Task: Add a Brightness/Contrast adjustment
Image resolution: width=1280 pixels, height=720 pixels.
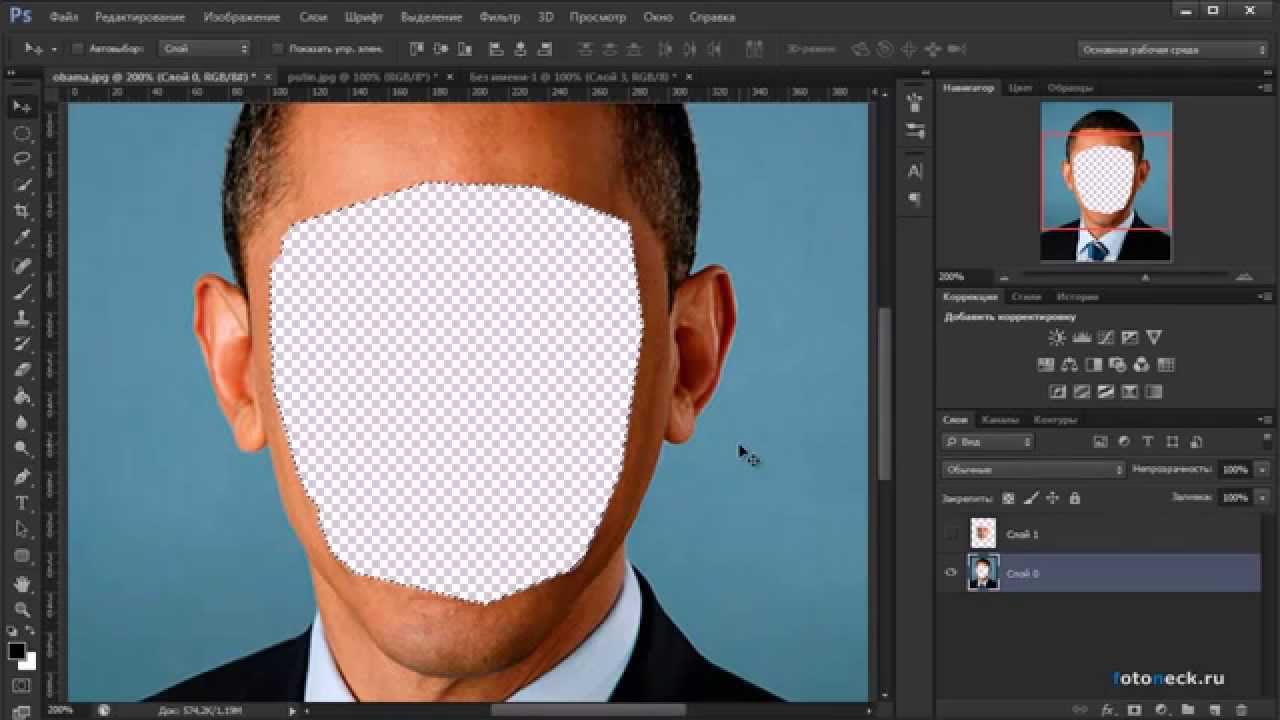Action: click(1057, 338)
